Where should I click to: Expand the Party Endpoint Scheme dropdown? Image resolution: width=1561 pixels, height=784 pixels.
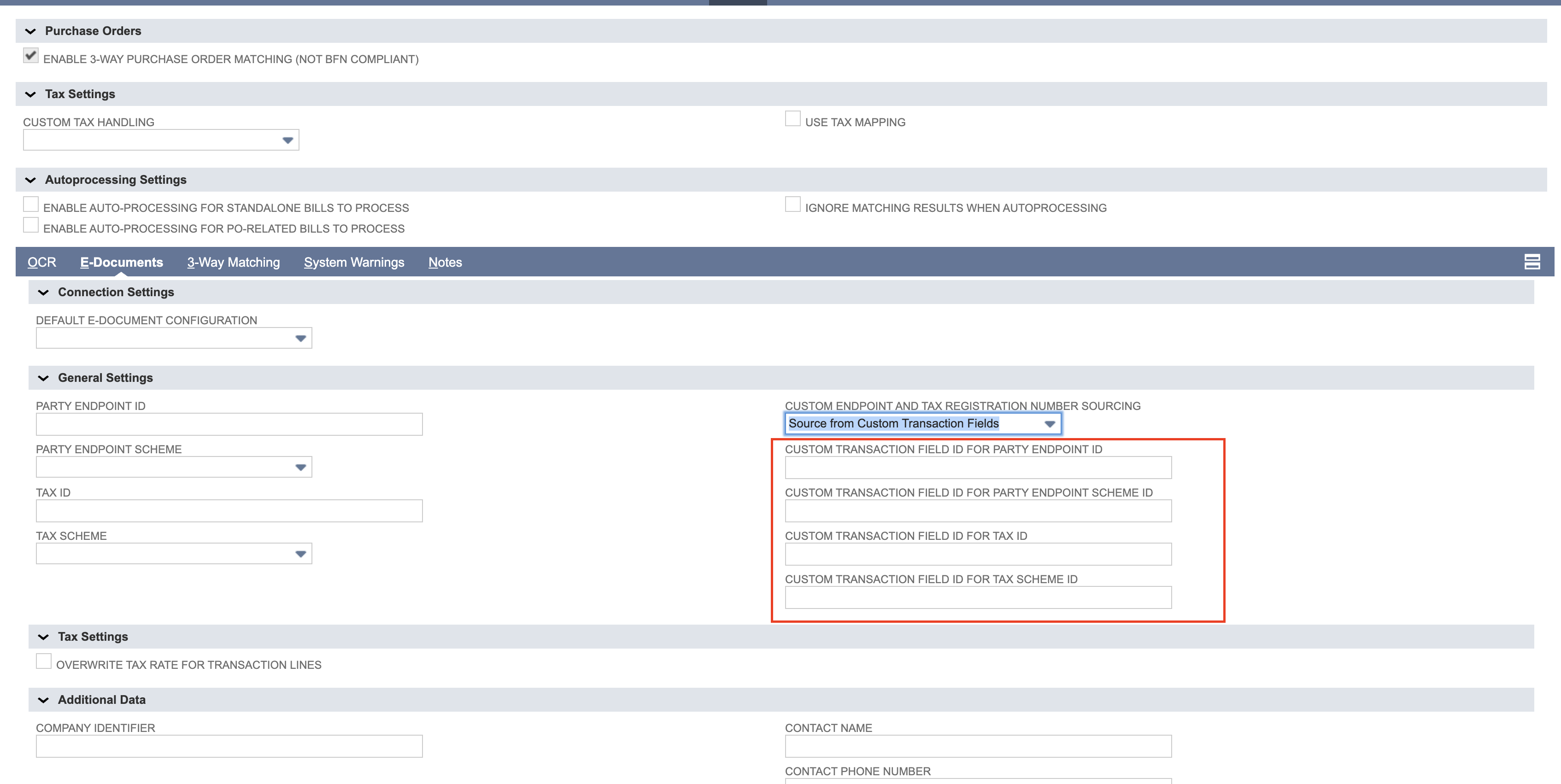click(x=174, y=467)
